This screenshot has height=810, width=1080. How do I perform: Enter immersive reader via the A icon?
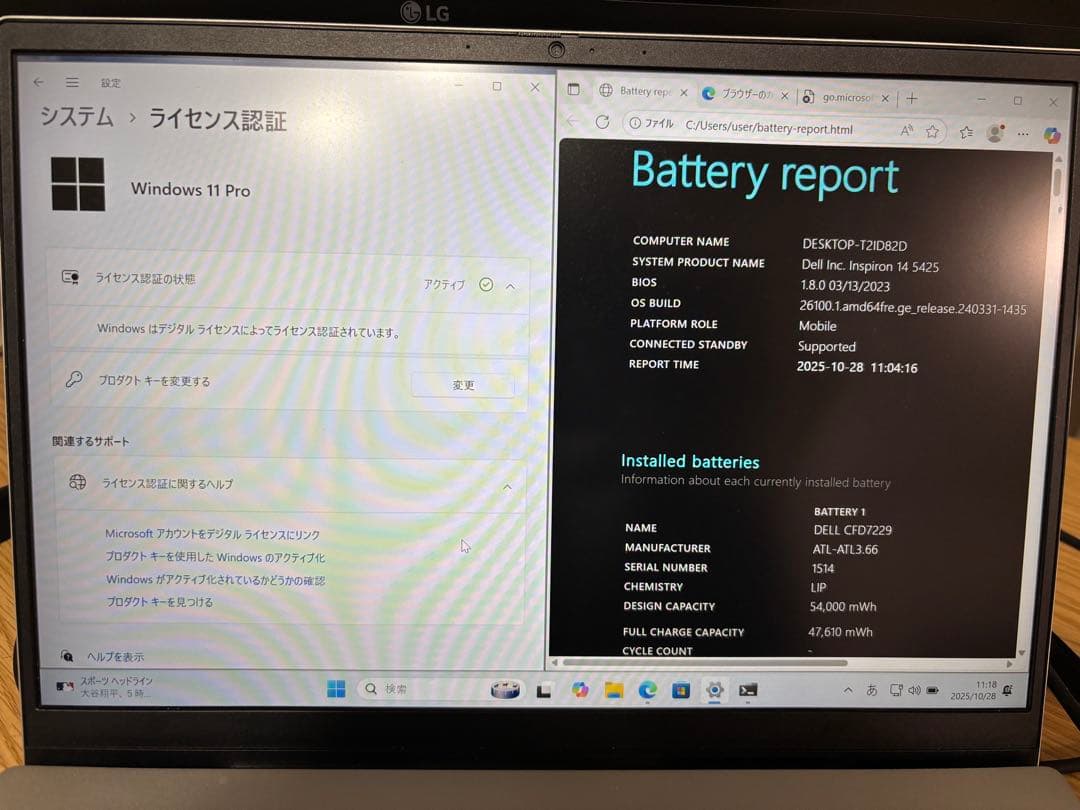(903, 130)
